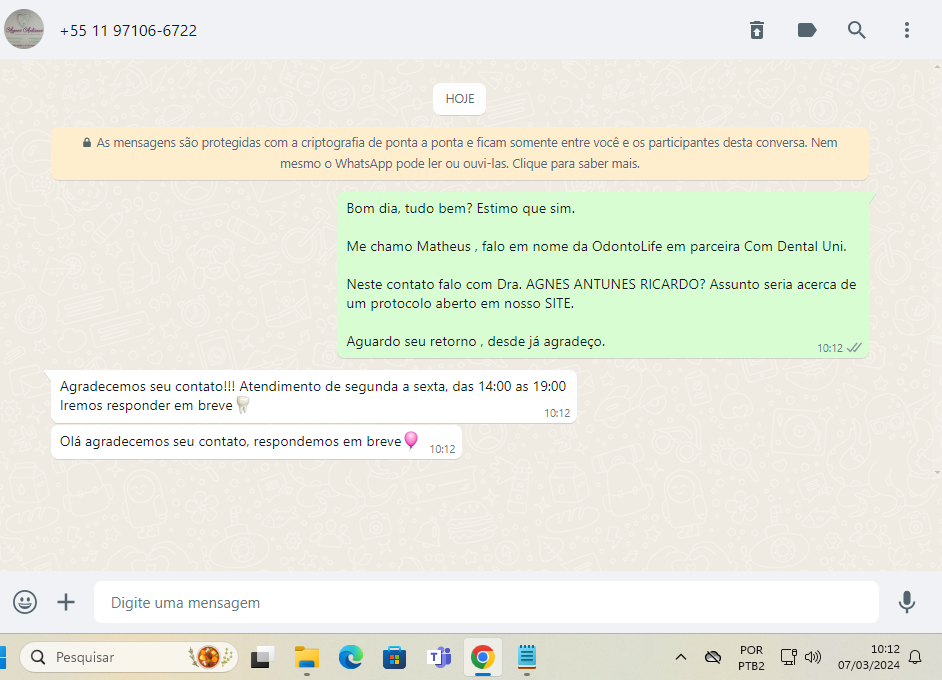Screen dimensions: 942x680
Task: Open the three-dot chat menu
Action: [x=907, y=30]
